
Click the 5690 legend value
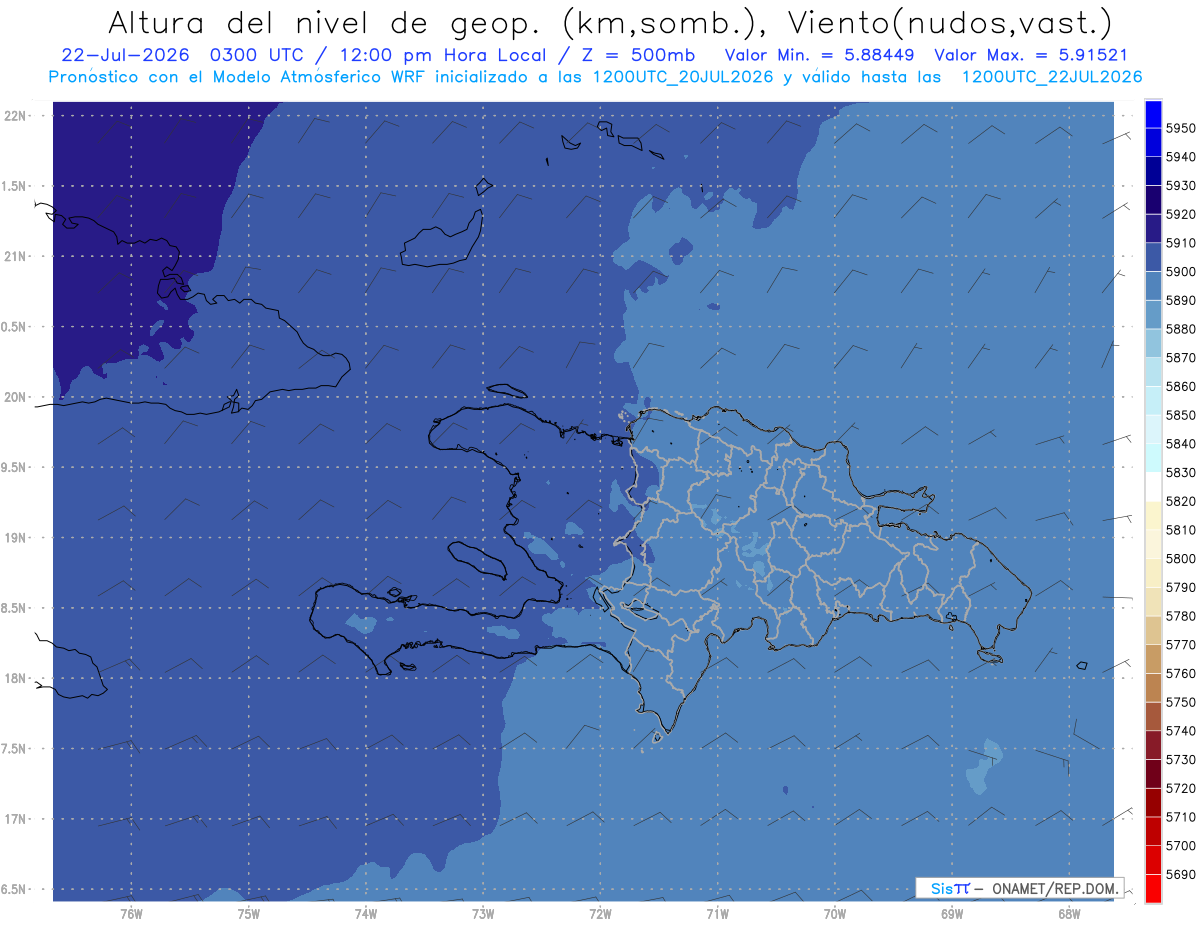1181,874
